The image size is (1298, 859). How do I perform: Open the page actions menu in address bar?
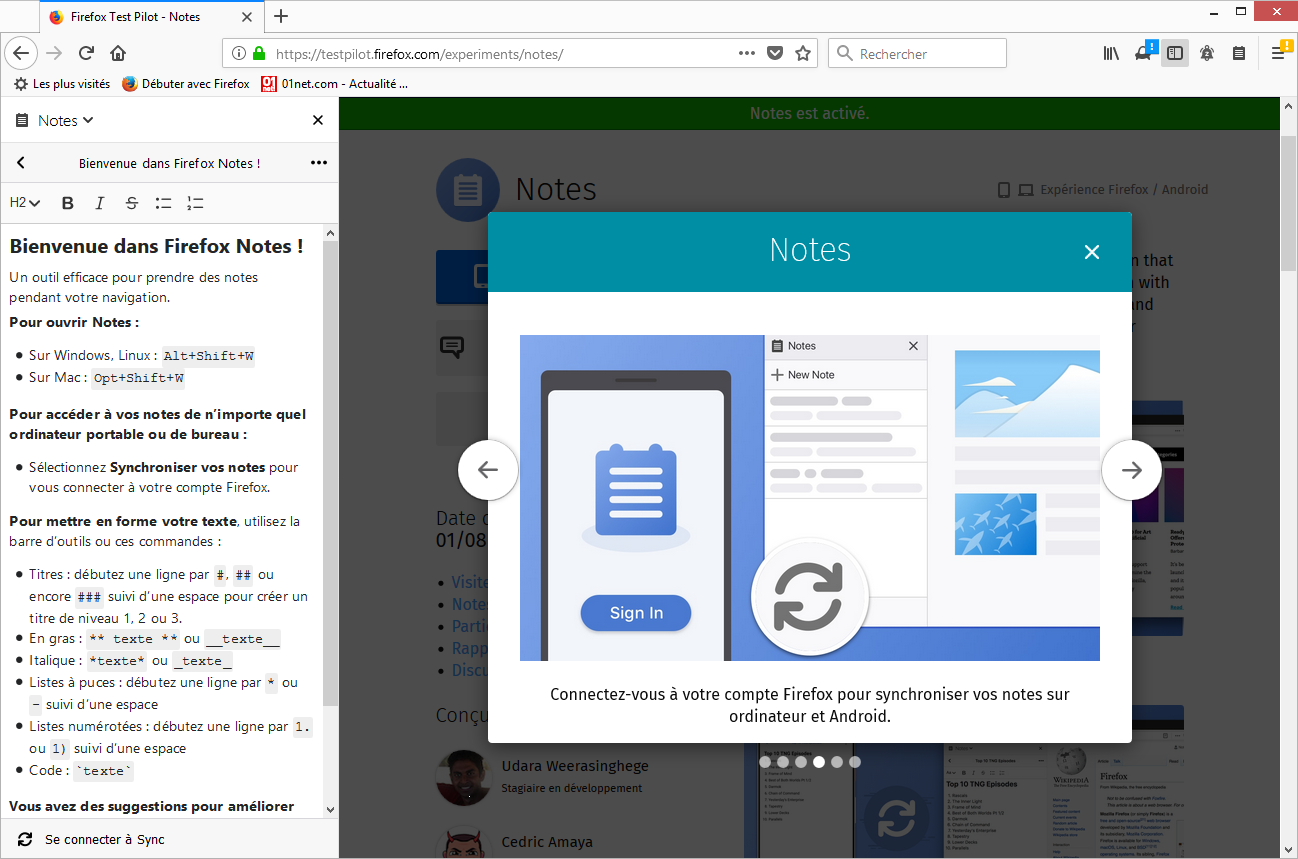tap(747, 53)
